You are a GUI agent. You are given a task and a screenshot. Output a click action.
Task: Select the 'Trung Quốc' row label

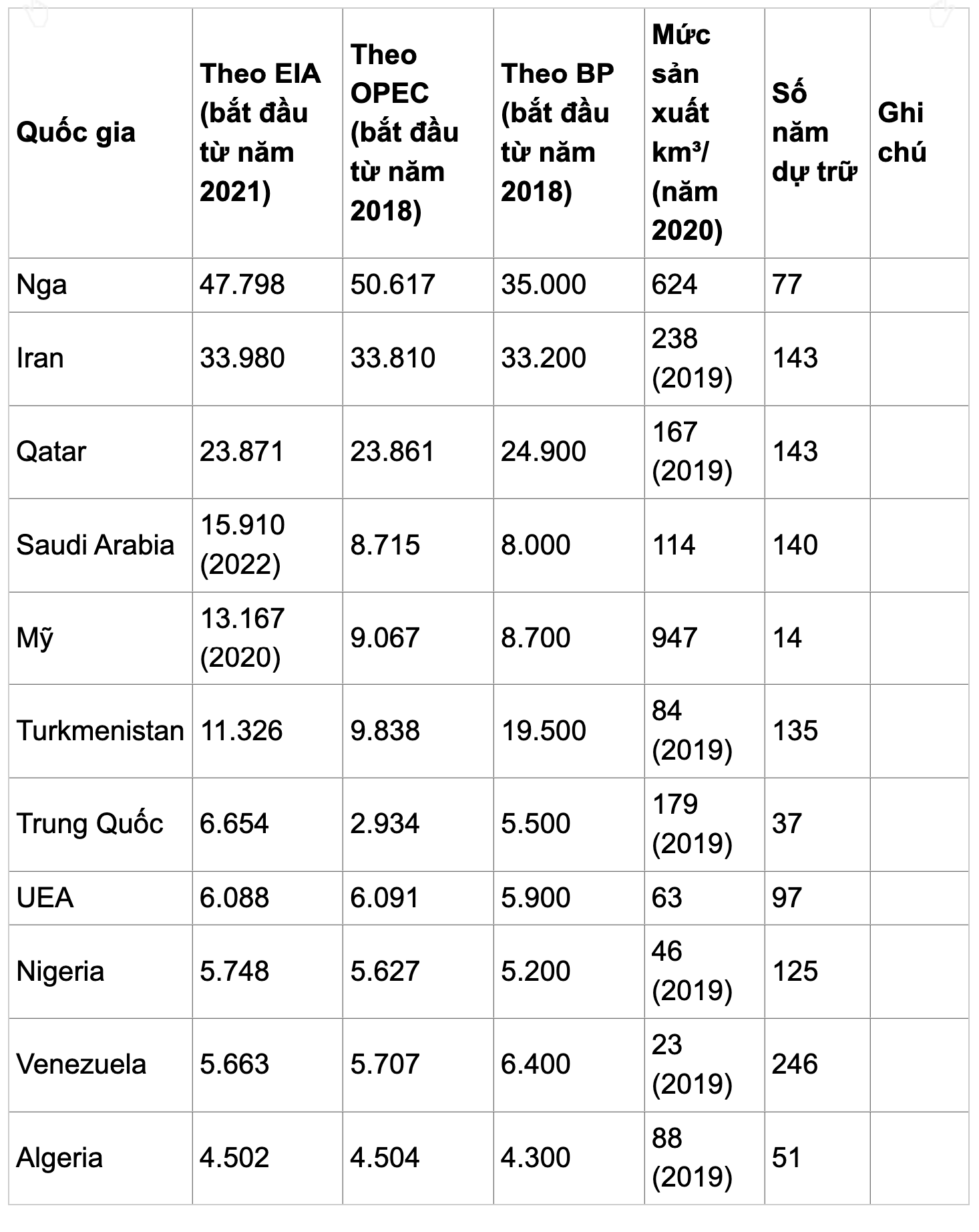pos(101,824)
